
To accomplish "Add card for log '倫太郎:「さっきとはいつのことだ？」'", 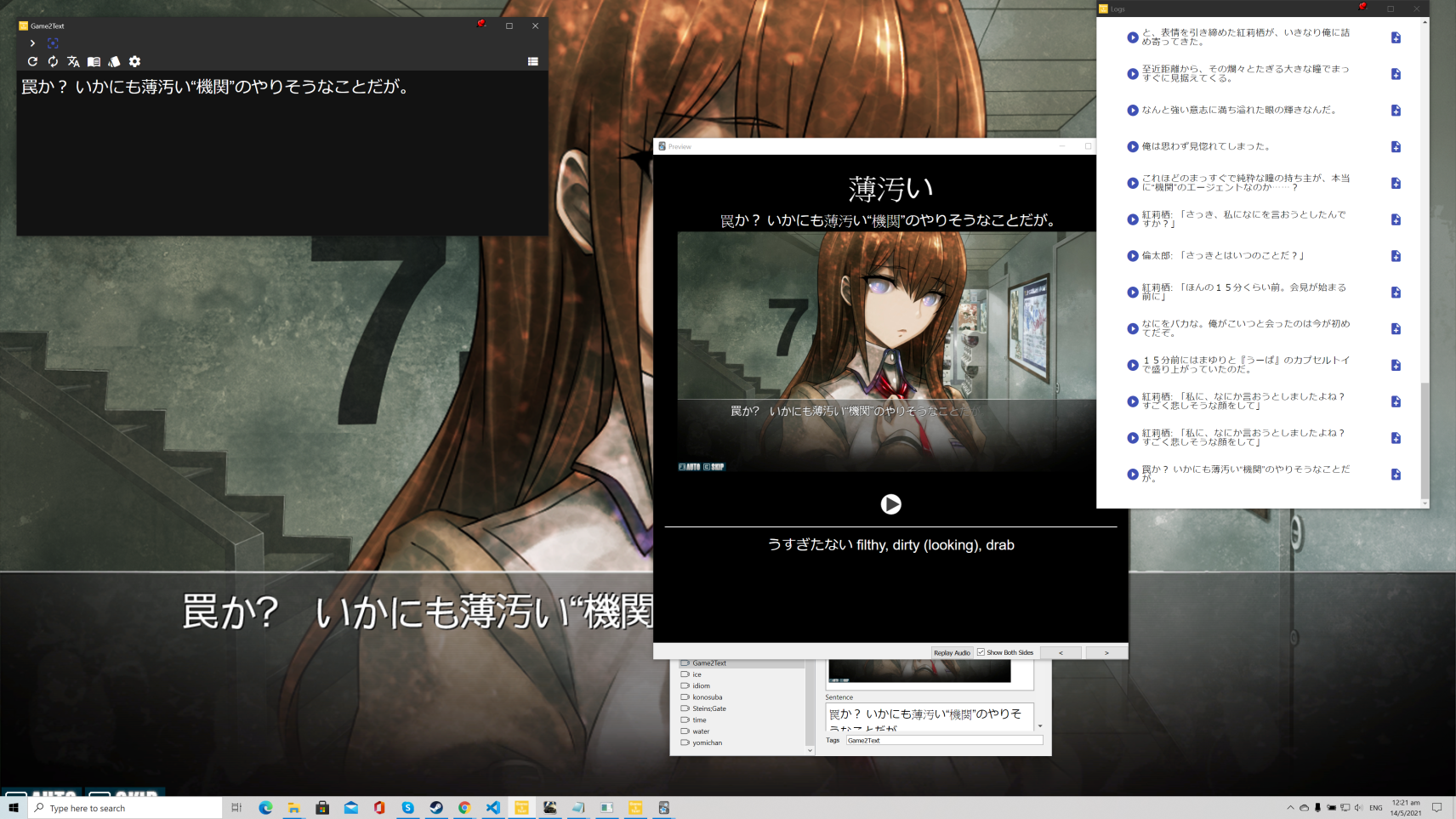I will coord(1396,256).
